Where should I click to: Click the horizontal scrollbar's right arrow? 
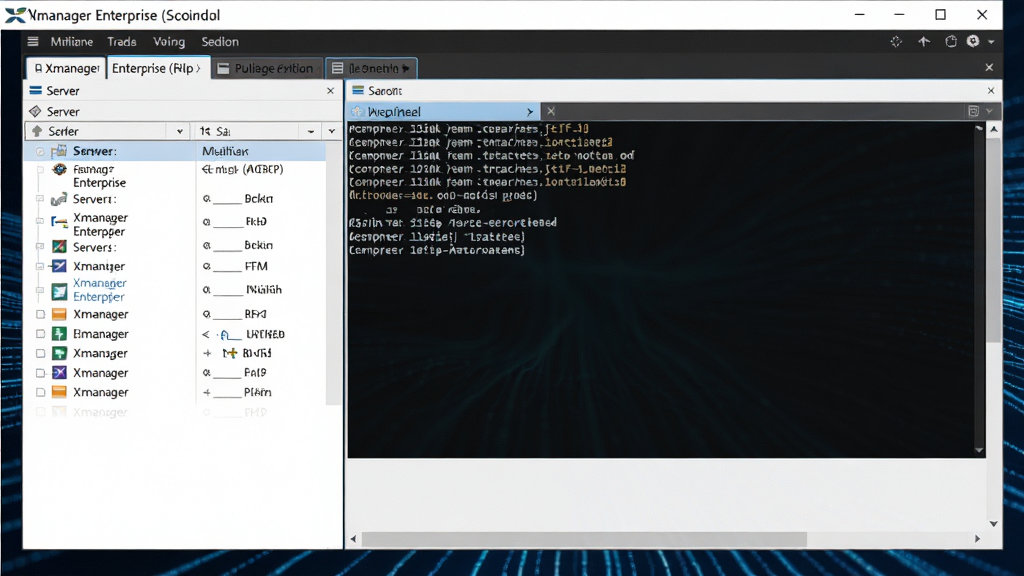pyautogui.click(x=978, y=539)
